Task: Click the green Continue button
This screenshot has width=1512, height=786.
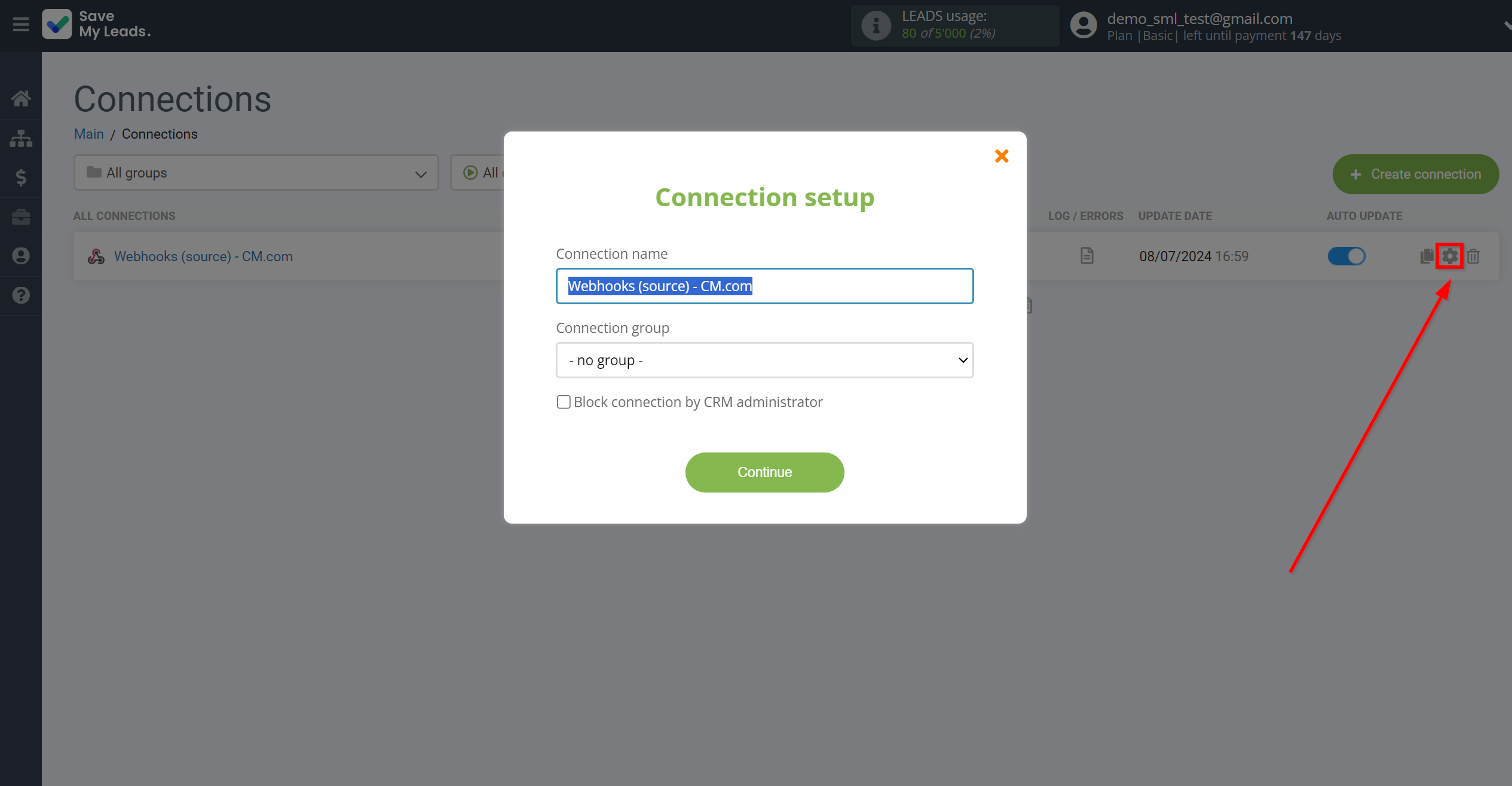Action: point(765,471)
